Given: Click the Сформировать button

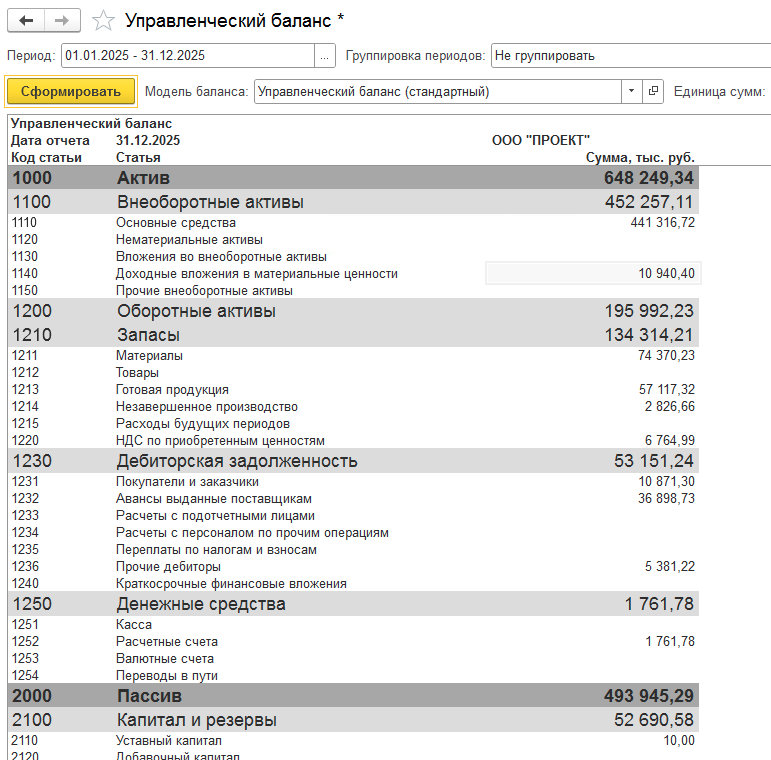Looking at the screenshot, I should (71, 91).
